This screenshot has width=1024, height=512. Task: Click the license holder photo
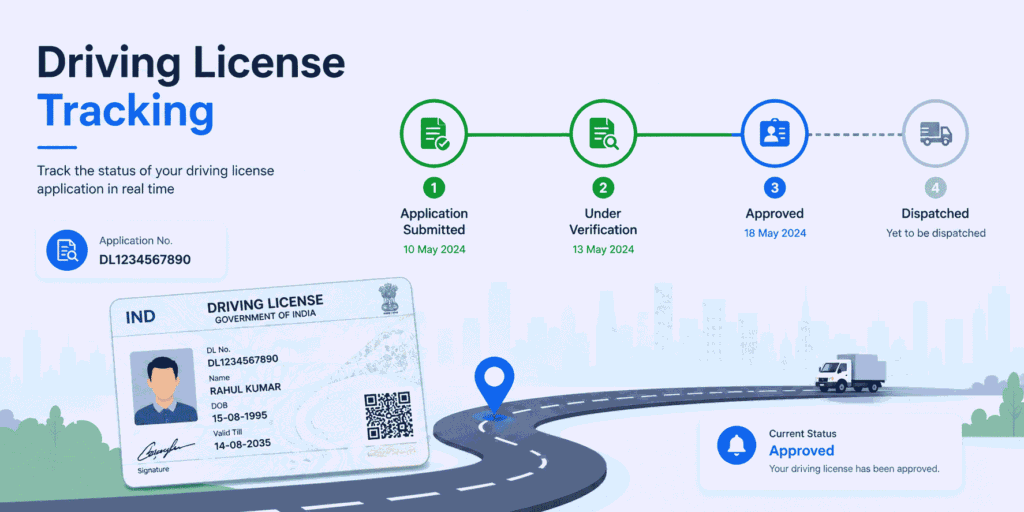point(165,387)
